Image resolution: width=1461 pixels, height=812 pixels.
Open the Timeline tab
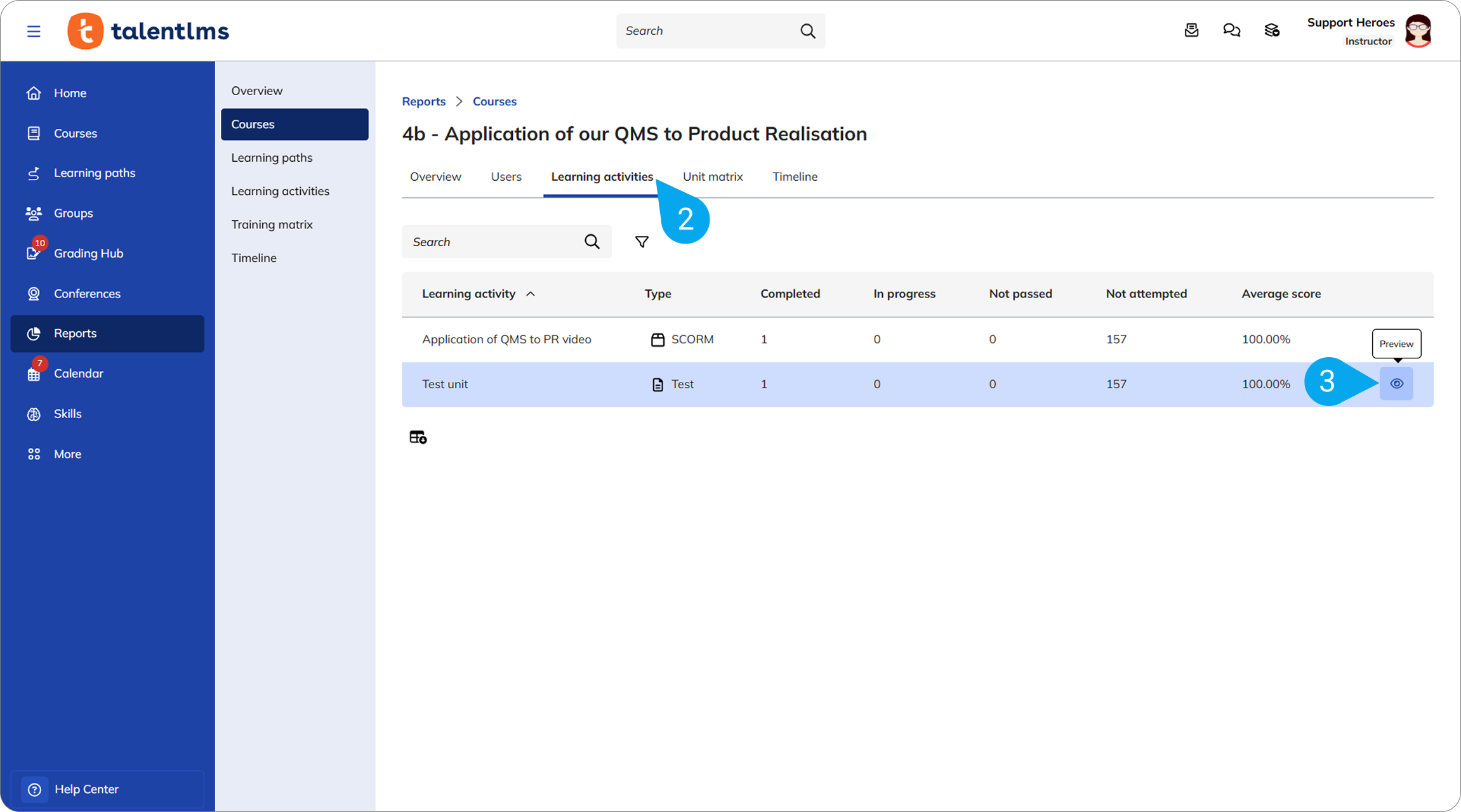(x=795, y=177)
